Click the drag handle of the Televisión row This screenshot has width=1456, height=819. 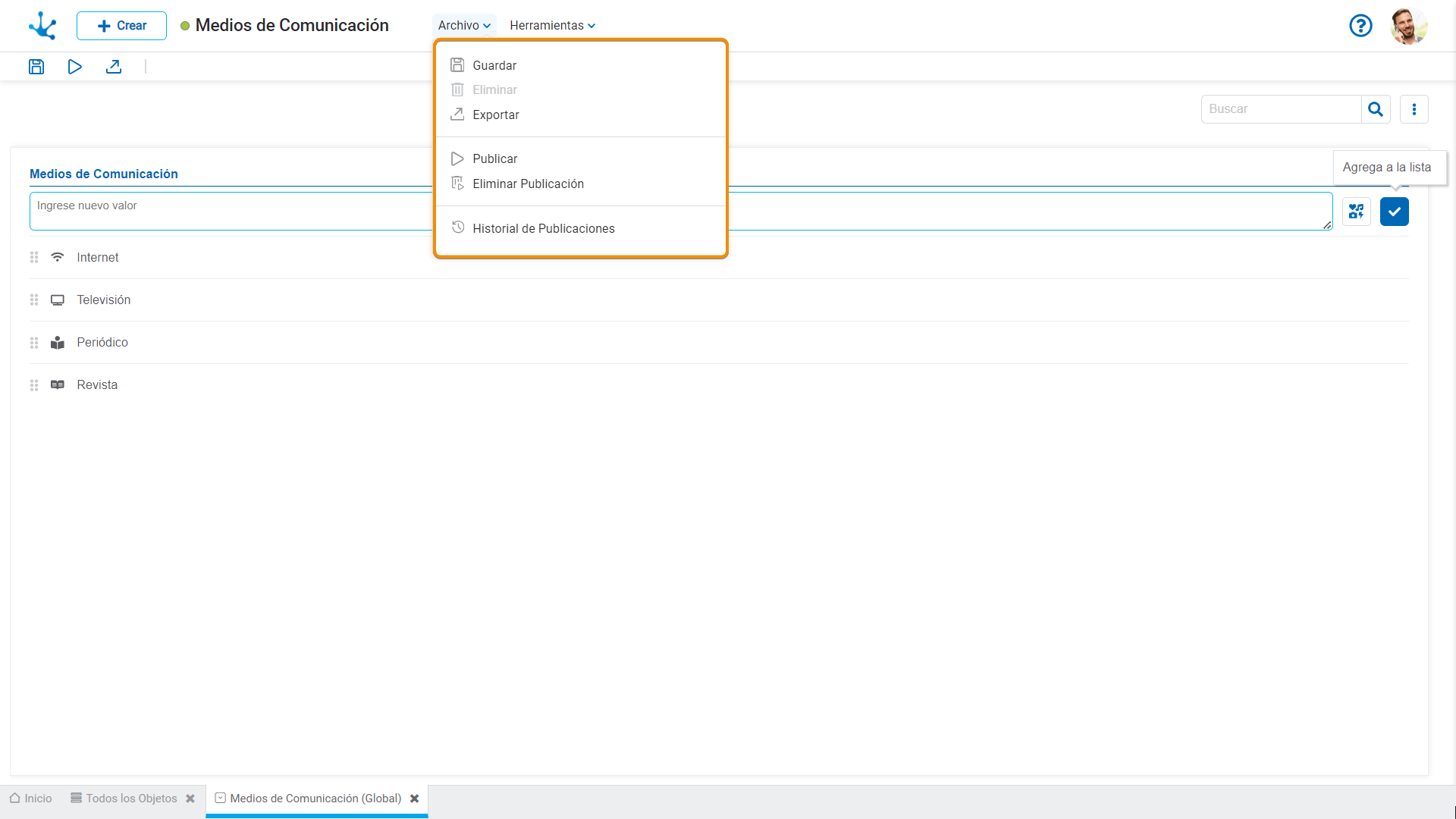34,300
